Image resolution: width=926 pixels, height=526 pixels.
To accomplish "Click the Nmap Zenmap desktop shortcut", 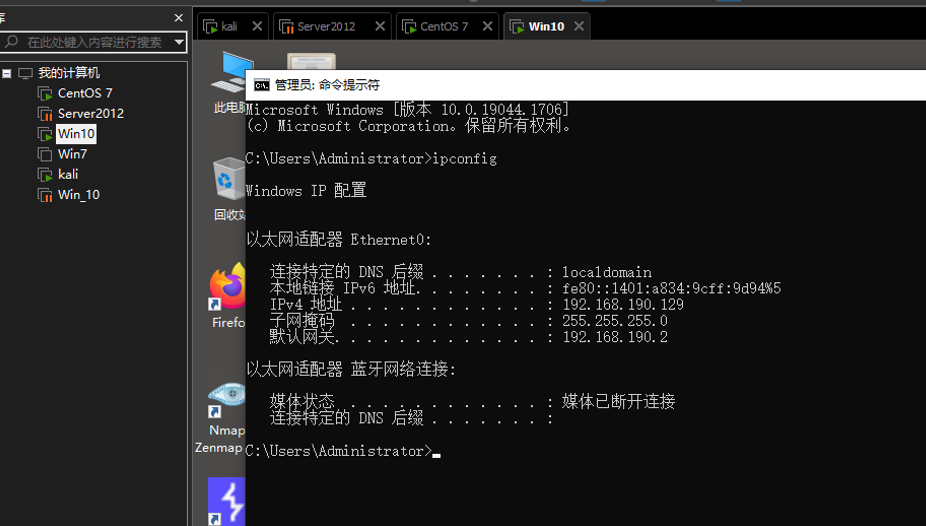I will click(221, 418).
